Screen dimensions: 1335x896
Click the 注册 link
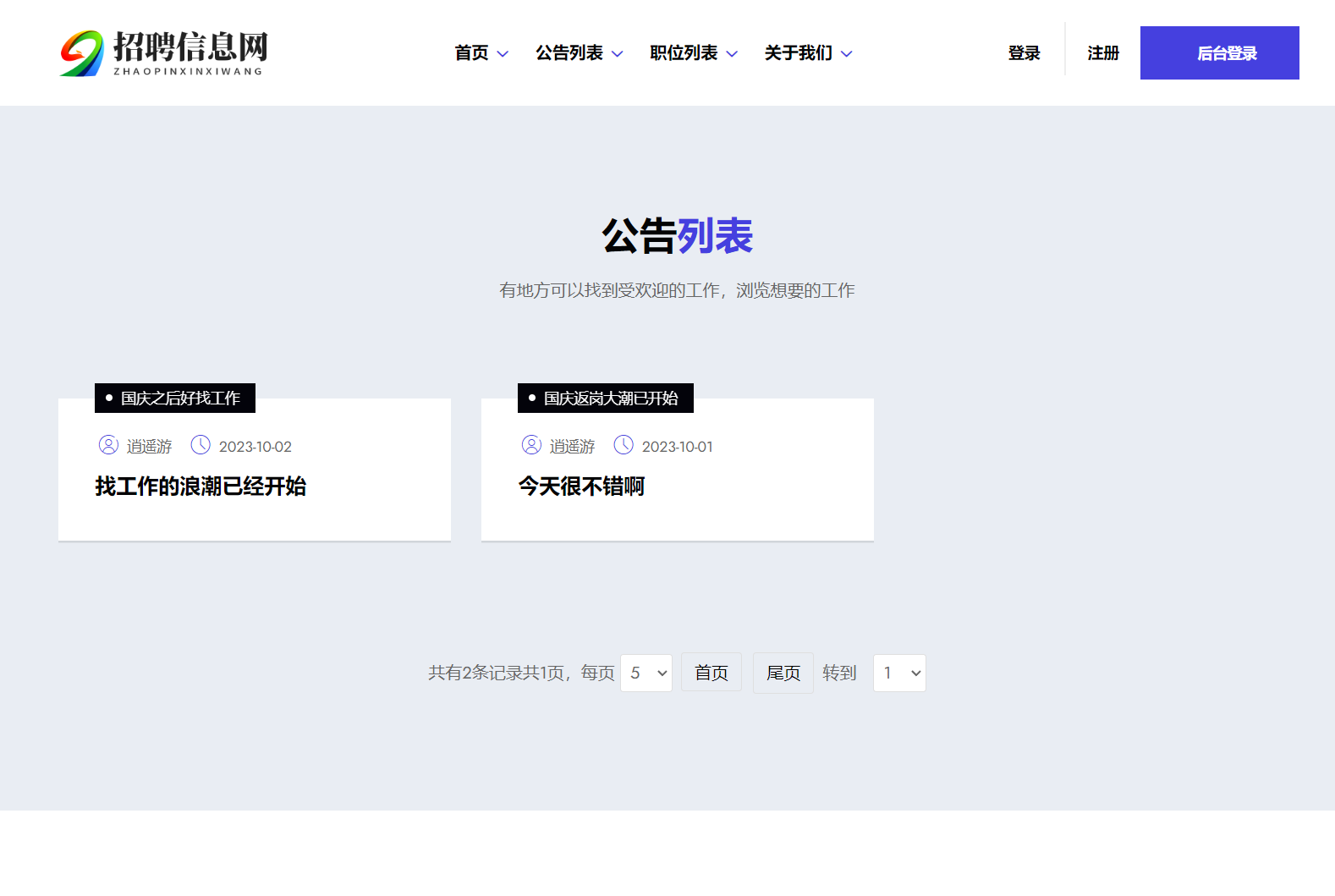click(1103, 53)
